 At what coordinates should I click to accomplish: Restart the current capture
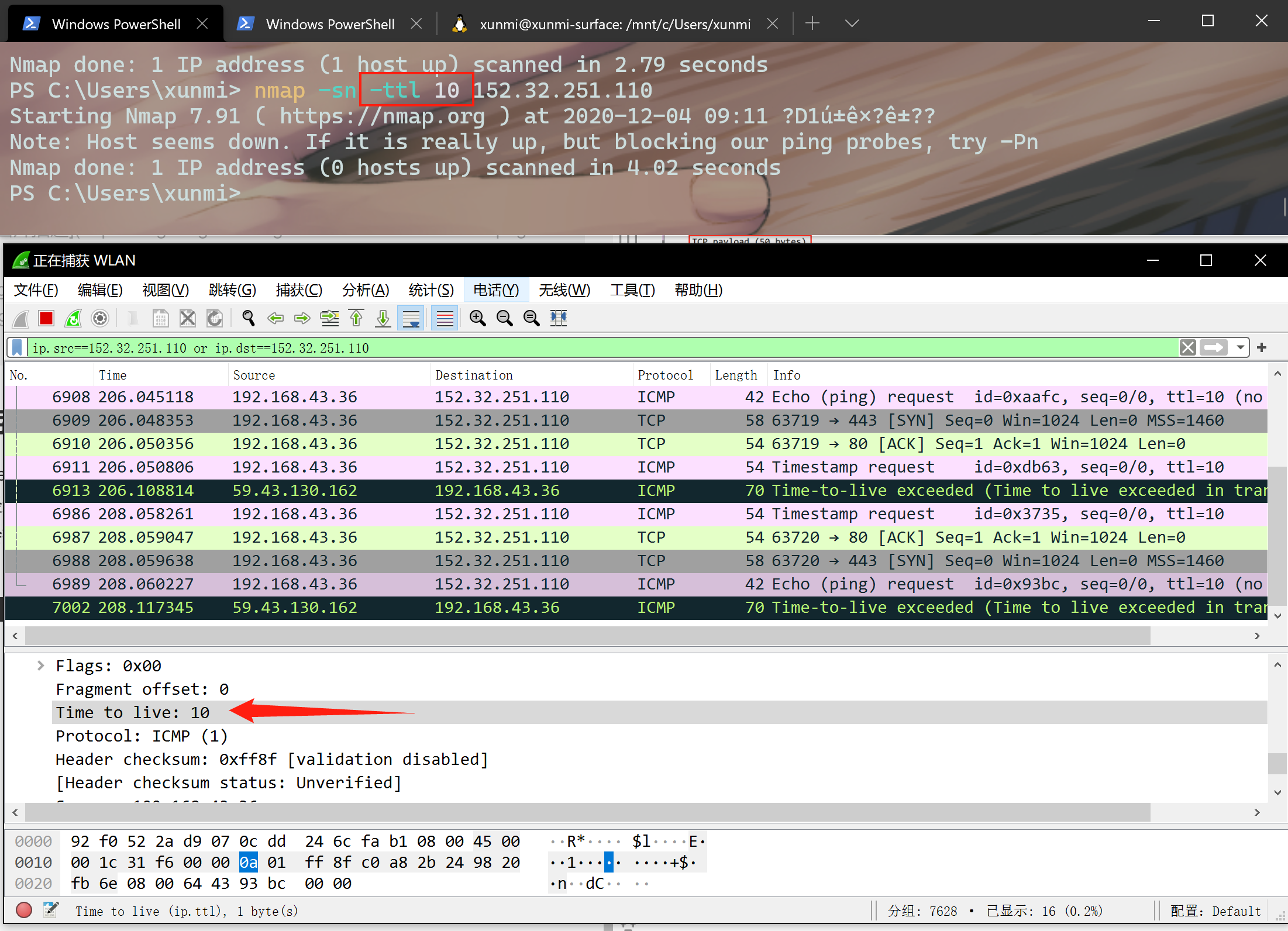click(x=73, y=318)
